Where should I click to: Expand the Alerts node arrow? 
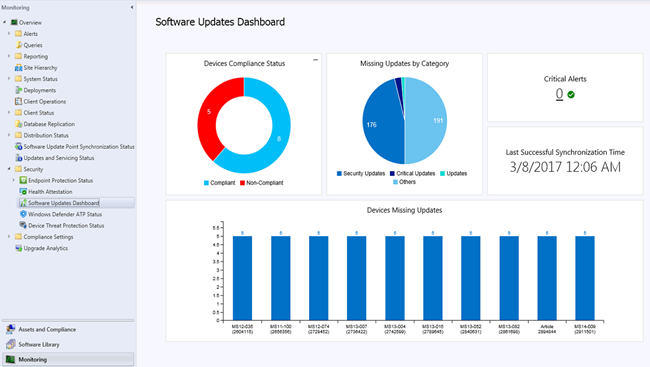click(9, 34)
